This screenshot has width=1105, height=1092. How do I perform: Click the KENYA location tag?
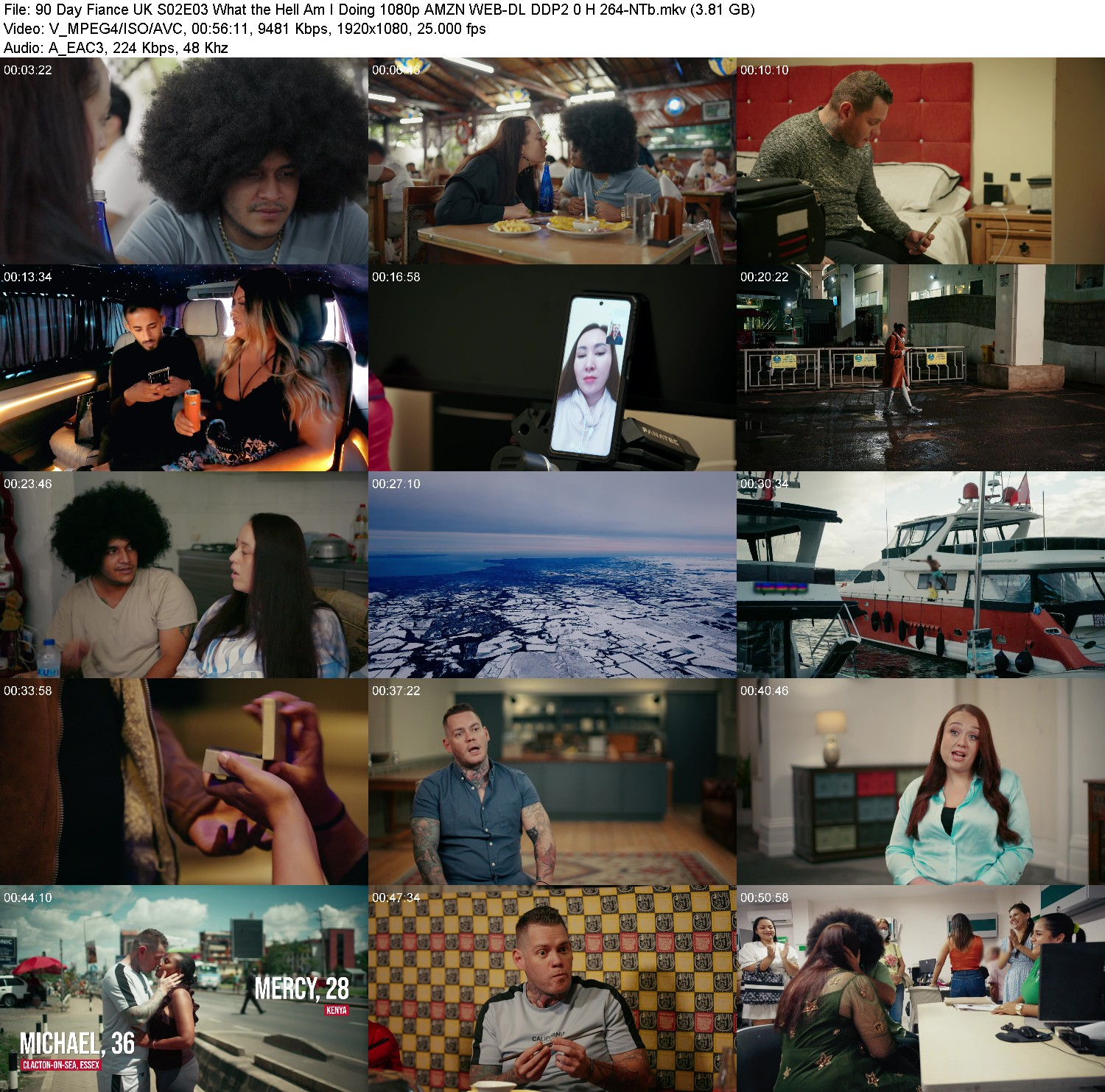coord(337,1010)
